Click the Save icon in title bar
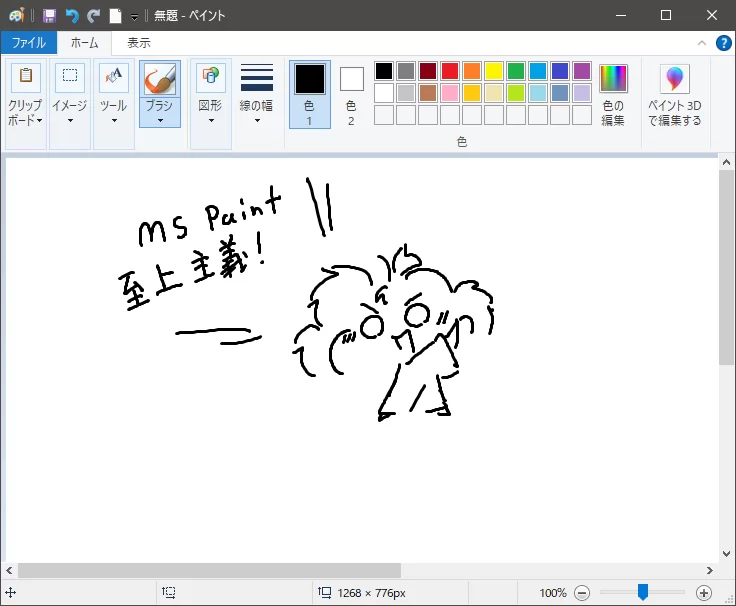 click(x=49, y=15)
